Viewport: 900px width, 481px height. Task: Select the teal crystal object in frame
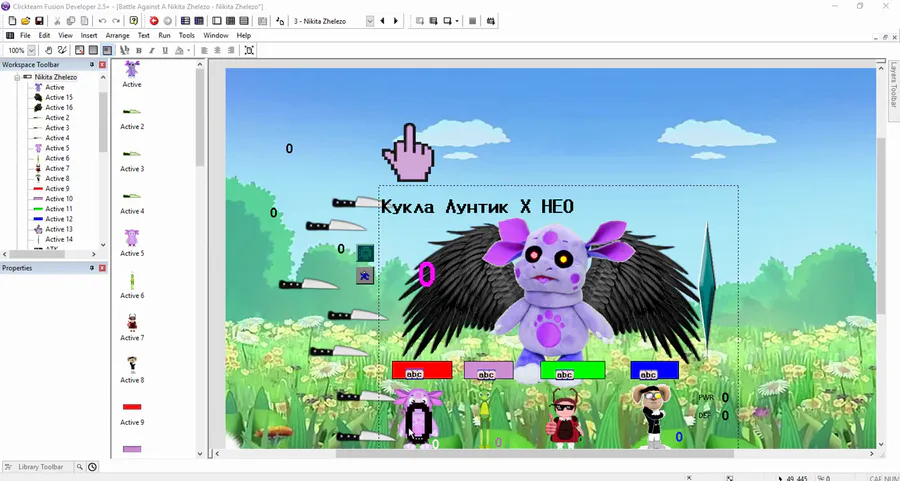coord(707,287)
